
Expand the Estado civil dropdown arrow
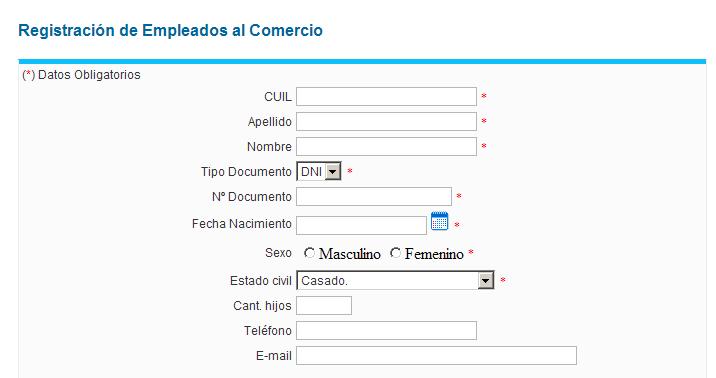pos(486,280)
